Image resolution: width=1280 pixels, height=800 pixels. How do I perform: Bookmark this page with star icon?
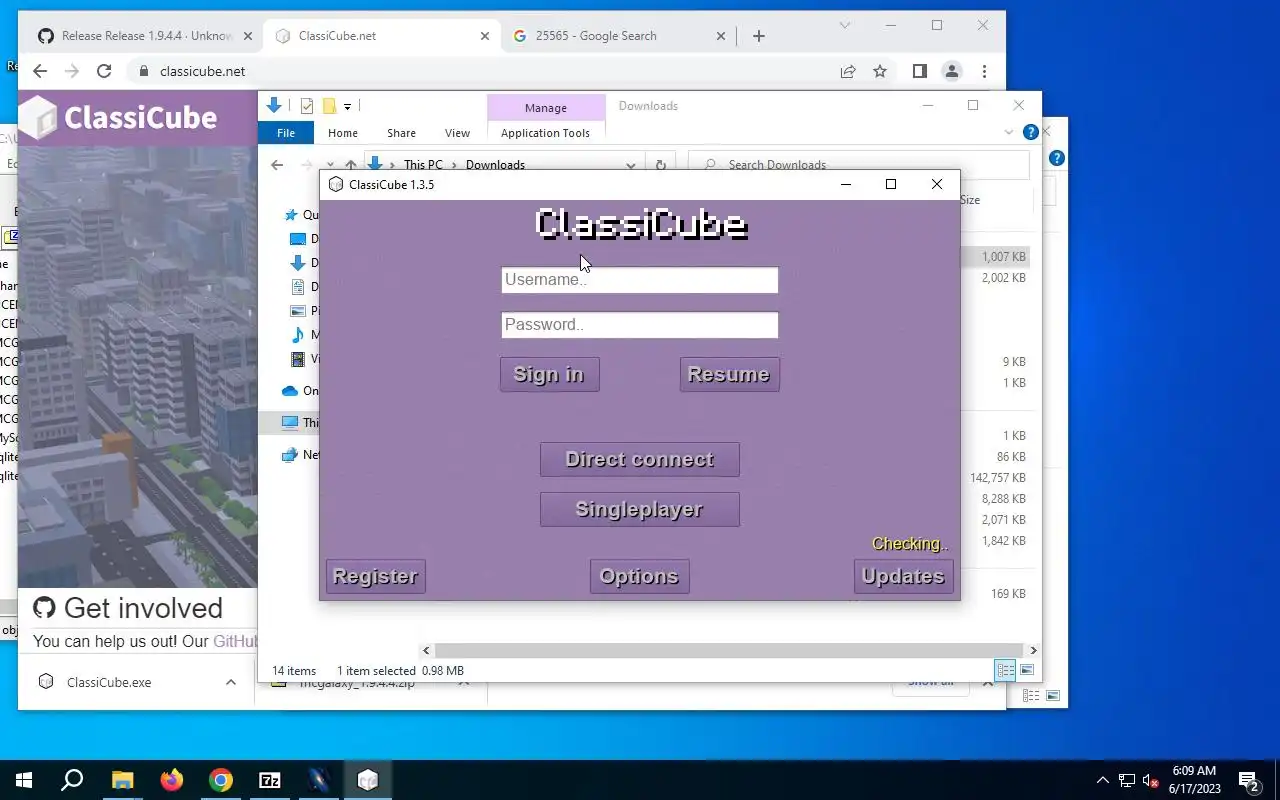pos(880,71)
